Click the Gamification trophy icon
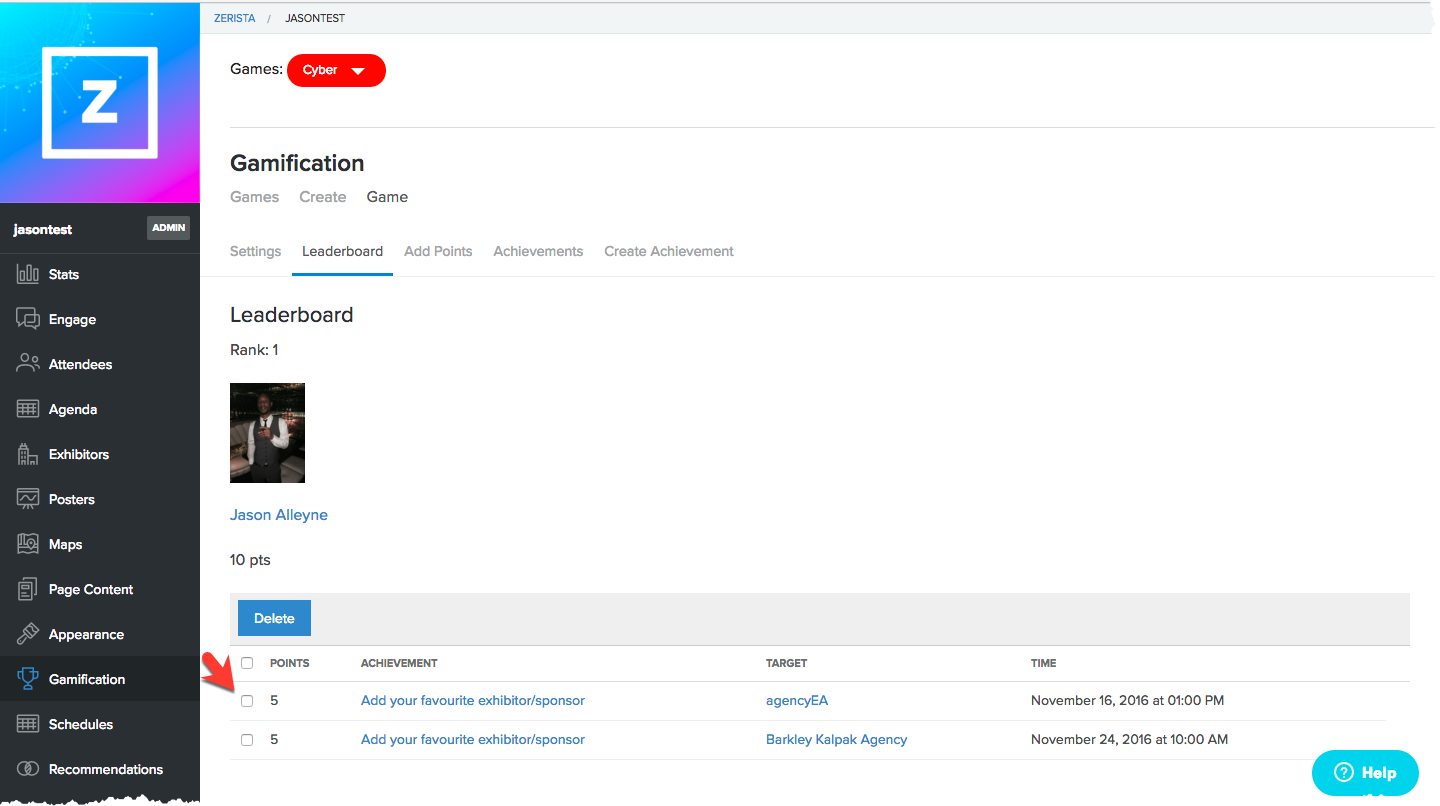The height and width of the screenshot is (806, 1440). click(x=28, y=679)
